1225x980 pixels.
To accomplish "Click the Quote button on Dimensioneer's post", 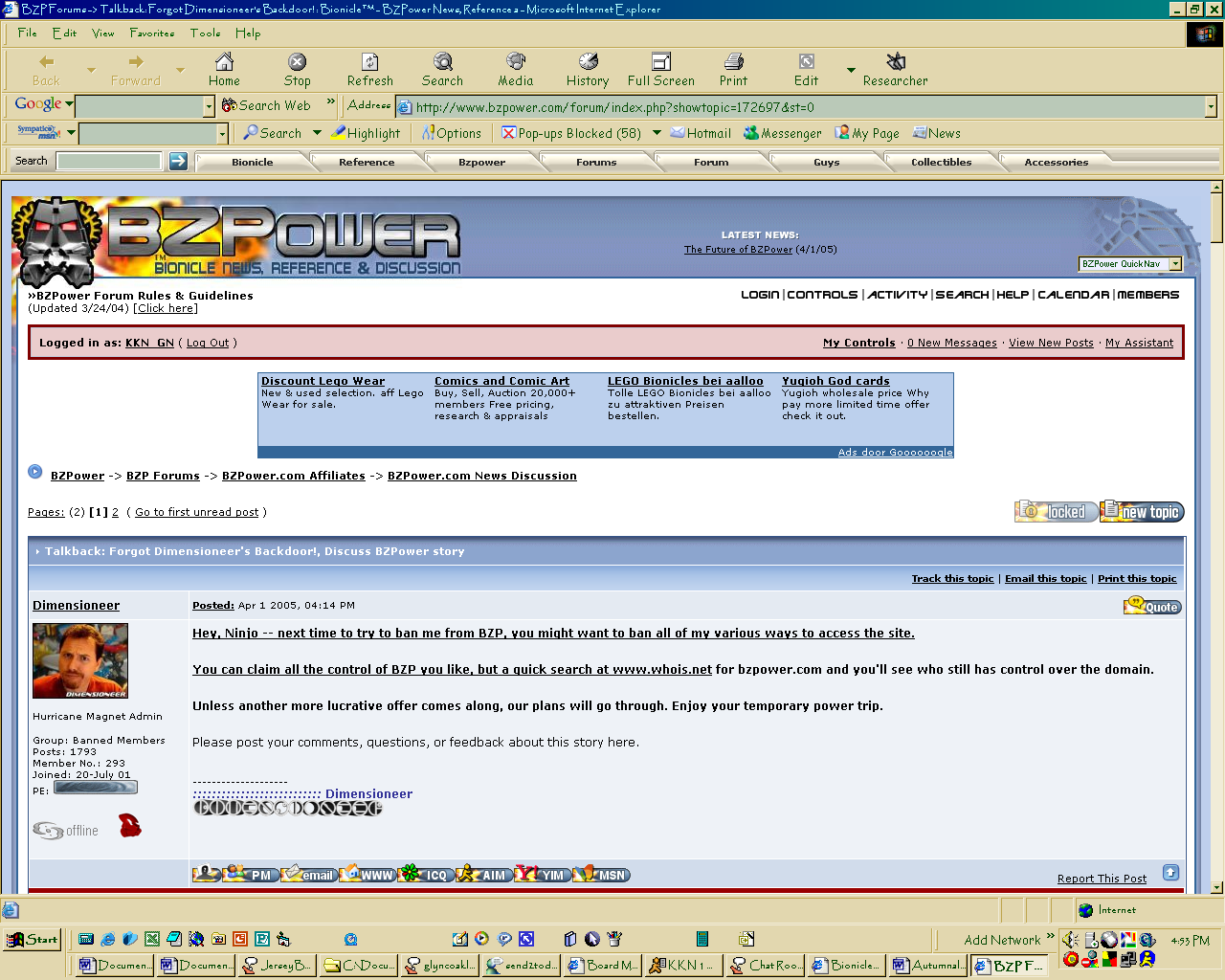I will [1152, 606].
